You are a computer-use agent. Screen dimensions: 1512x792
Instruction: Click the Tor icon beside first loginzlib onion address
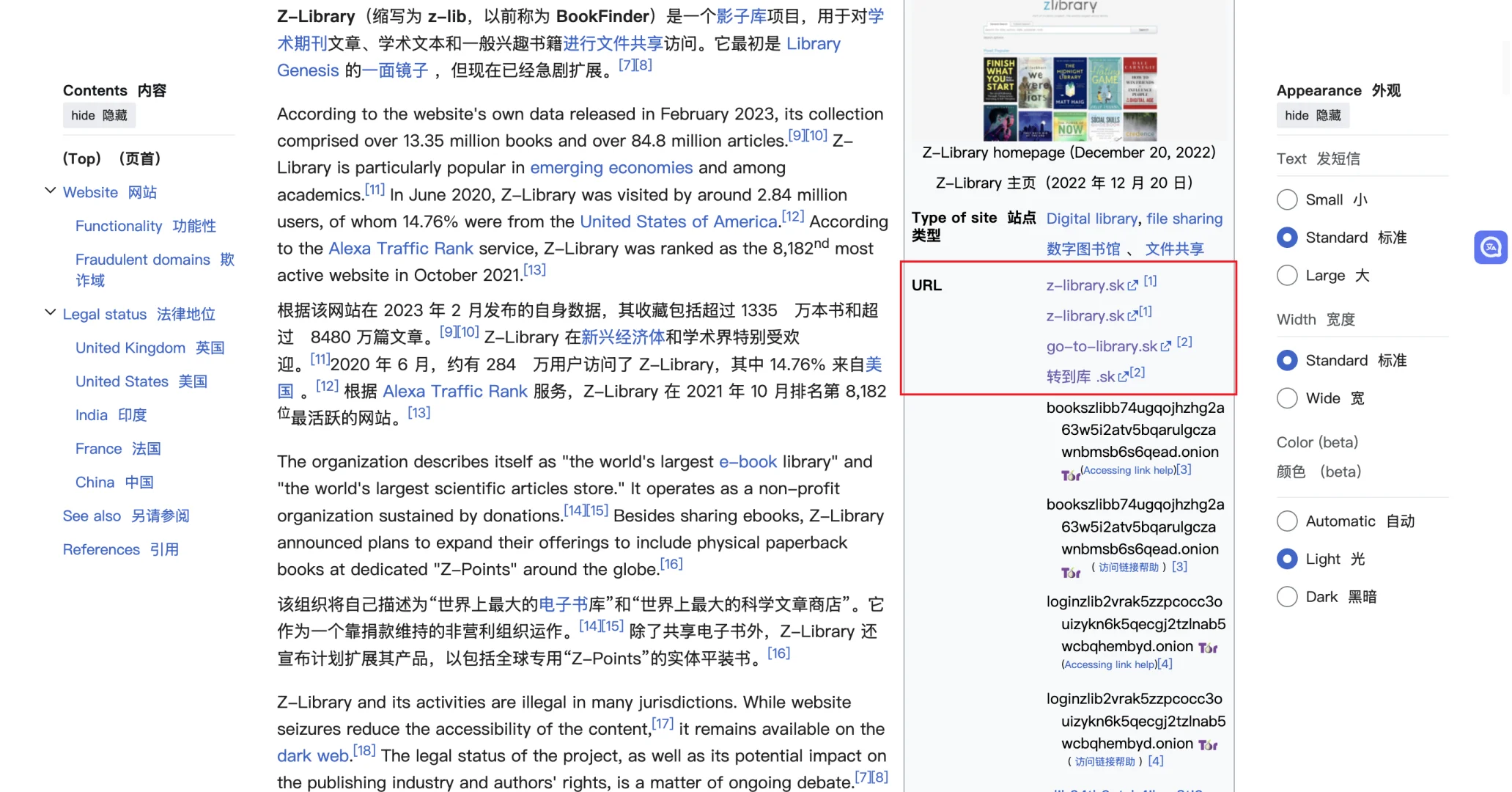pyautogui.click(x=1208, y=648)
